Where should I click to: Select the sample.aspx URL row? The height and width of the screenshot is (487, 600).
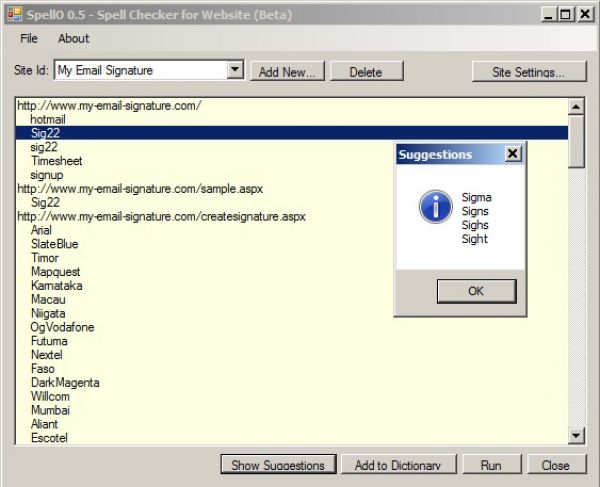click(140, 189)
